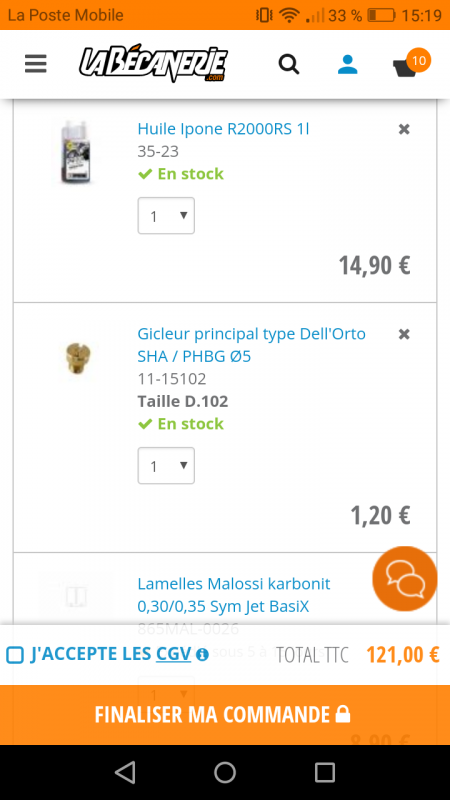Open the CGV terms link
450x800 pixels.
173,654
